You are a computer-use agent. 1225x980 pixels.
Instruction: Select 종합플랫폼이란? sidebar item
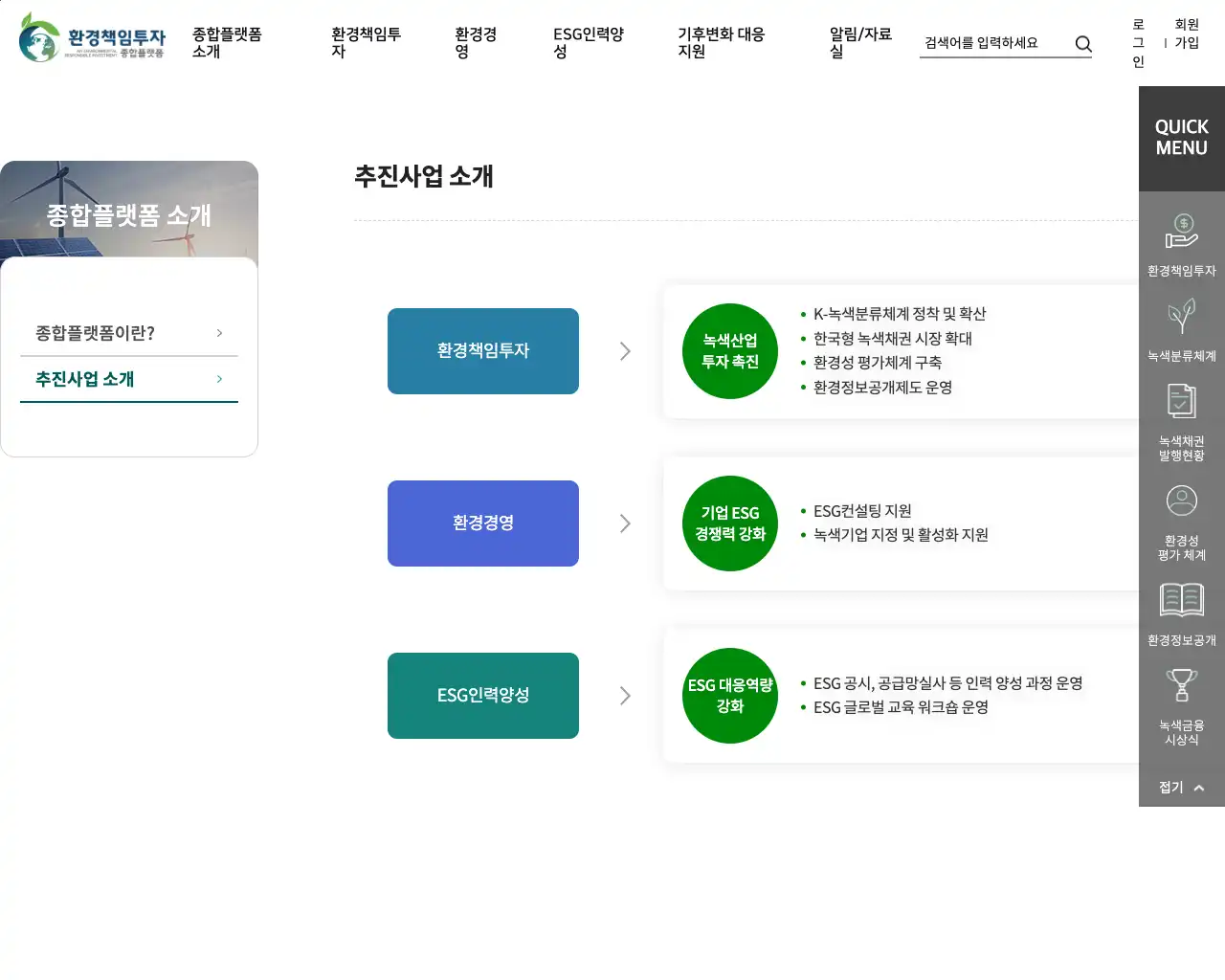(x=128, y=333)
